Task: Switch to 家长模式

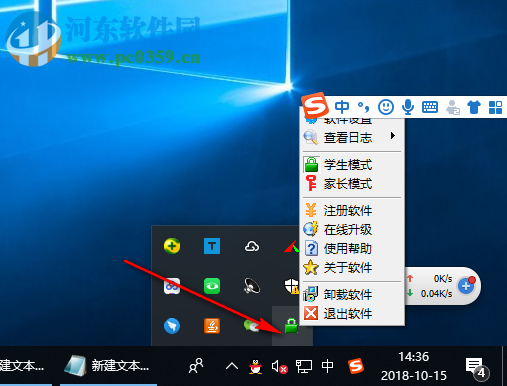Action: coord(352,184)
